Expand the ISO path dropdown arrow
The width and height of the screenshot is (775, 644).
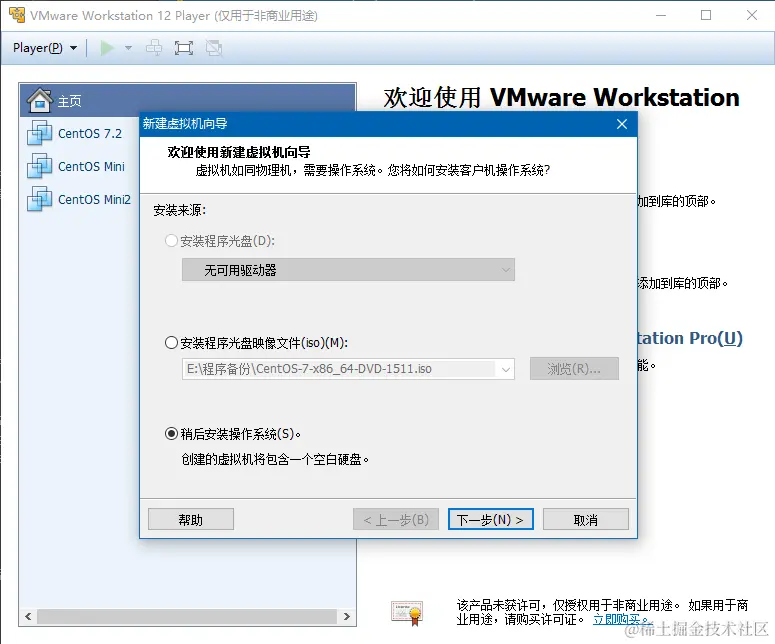click(x=506, y=369)
